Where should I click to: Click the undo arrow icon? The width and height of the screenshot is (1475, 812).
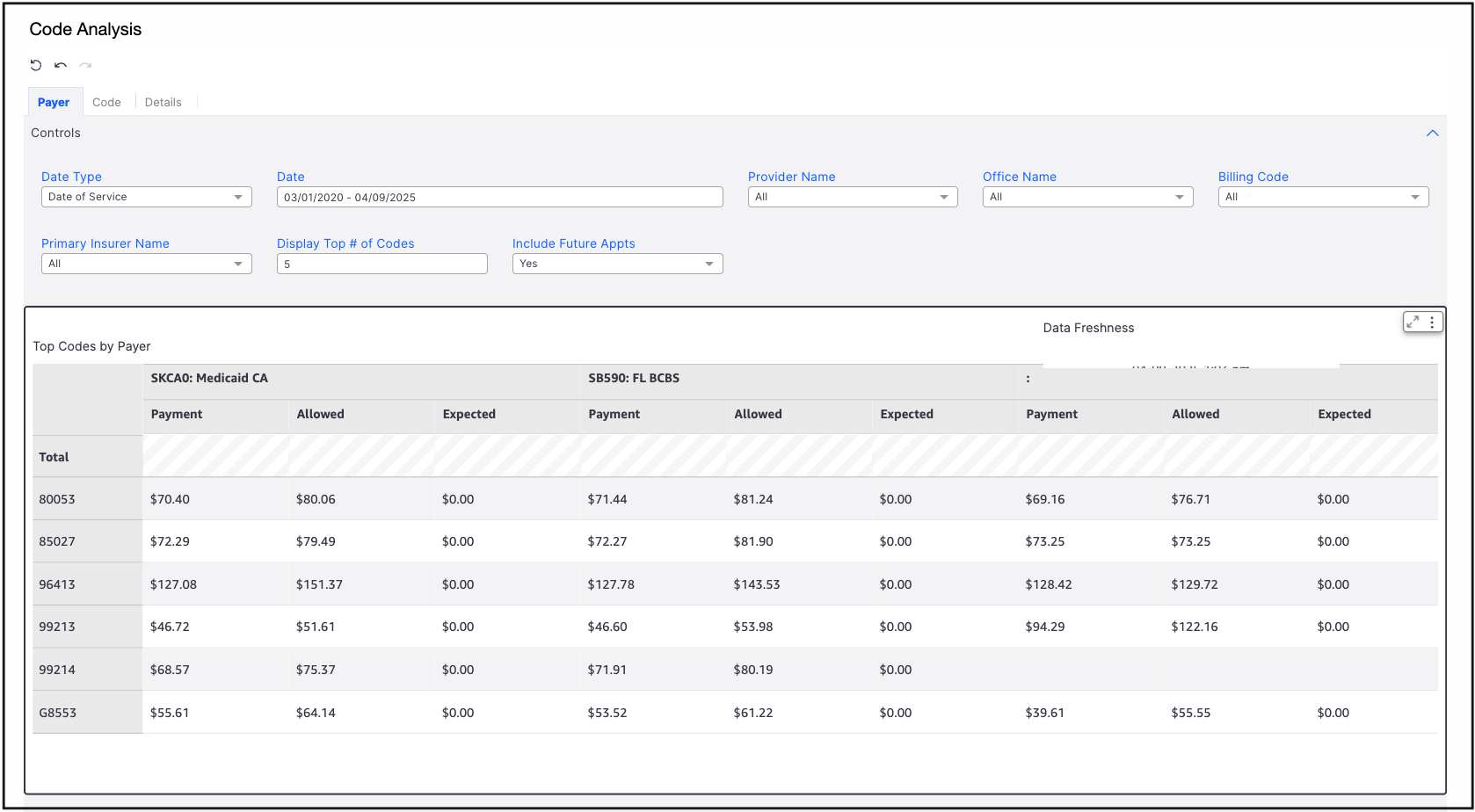click(x=61, y=65)
